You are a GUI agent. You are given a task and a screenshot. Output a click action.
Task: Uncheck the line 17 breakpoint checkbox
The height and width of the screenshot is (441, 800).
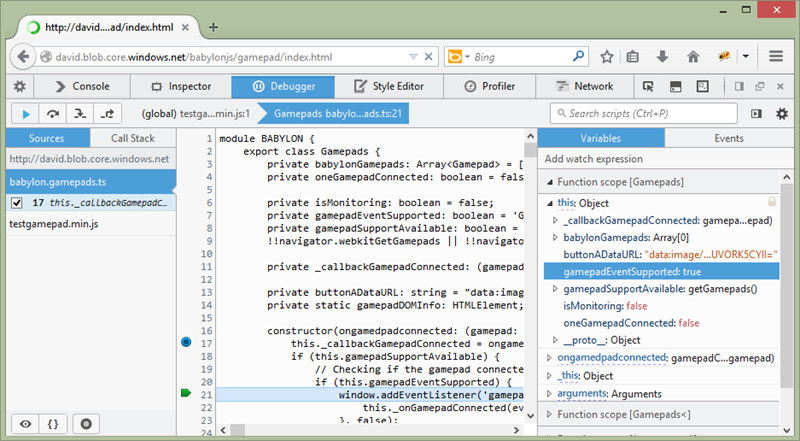[16, 203]
